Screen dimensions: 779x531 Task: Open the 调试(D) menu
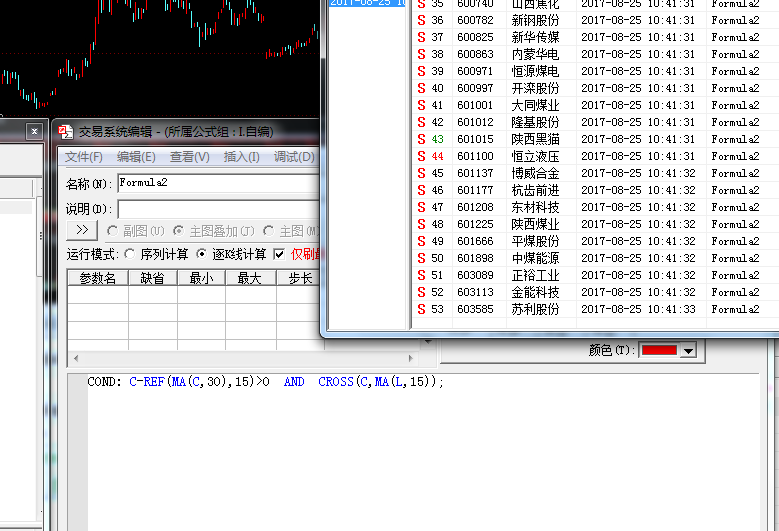click(294, 157)
